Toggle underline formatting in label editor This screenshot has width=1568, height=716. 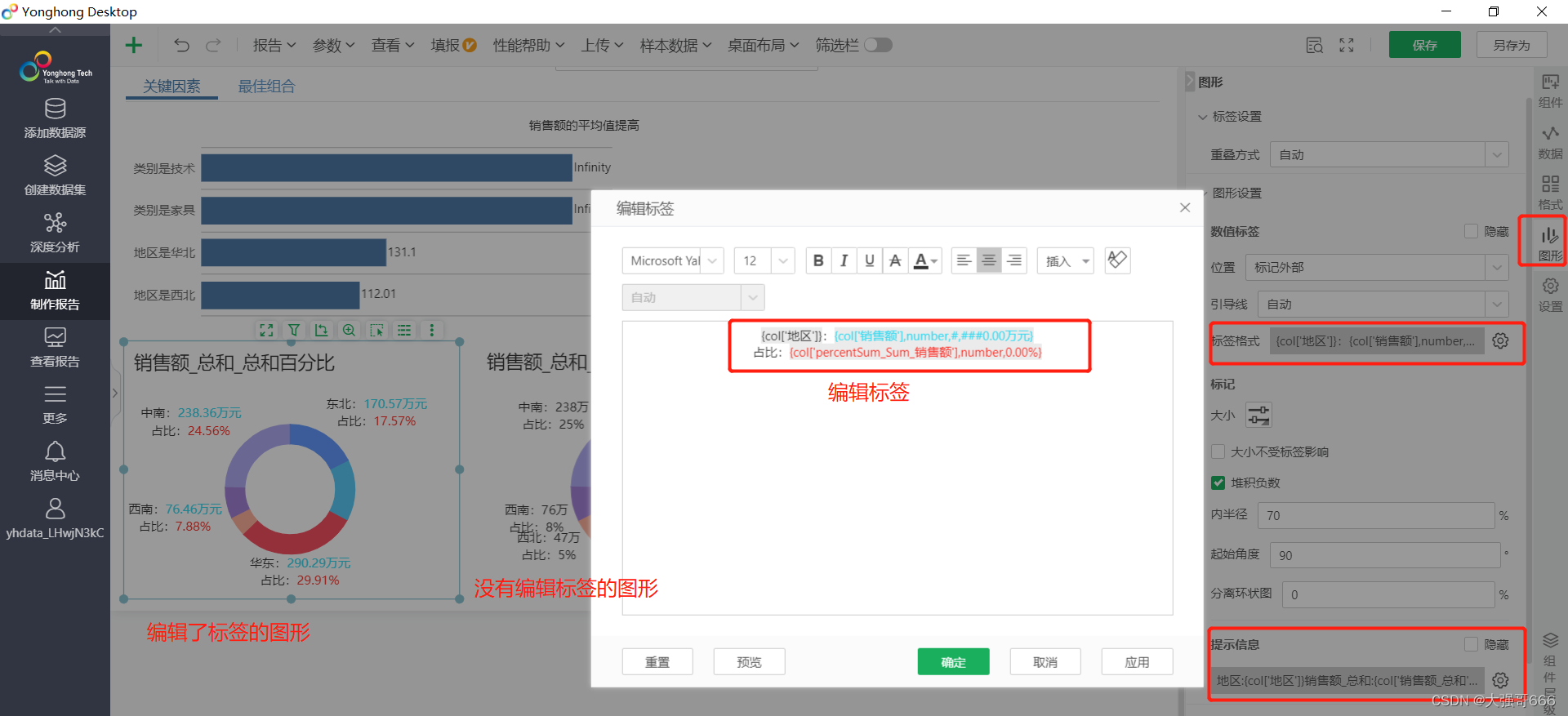point(869,260)
